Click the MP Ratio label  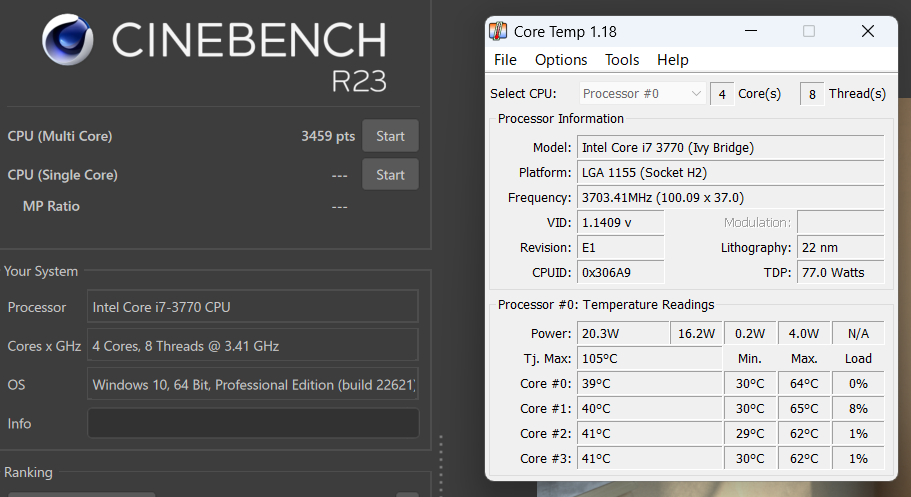[x=51, y=206]
